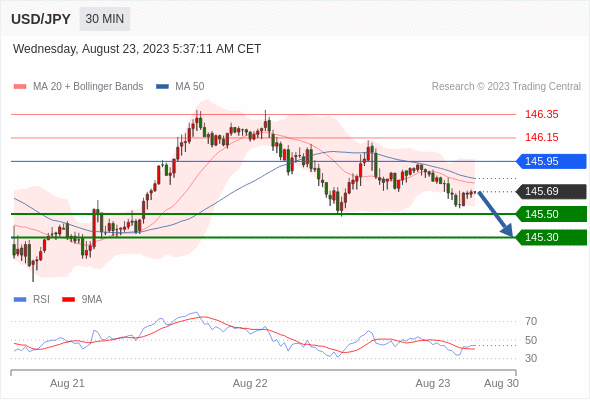The width and height of the screenshot is (590, 400).
Task: Click the MA 50 blue legend swatch
Action: [x=162, y=87]
